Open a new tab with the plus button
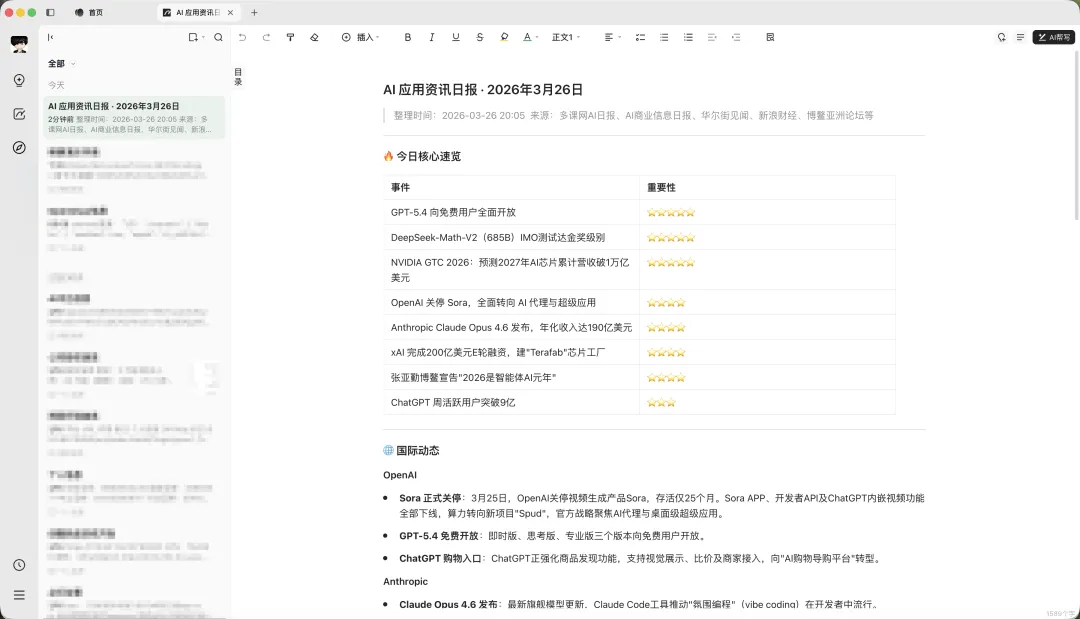1080x619 pixels. (x=254, y=12)
